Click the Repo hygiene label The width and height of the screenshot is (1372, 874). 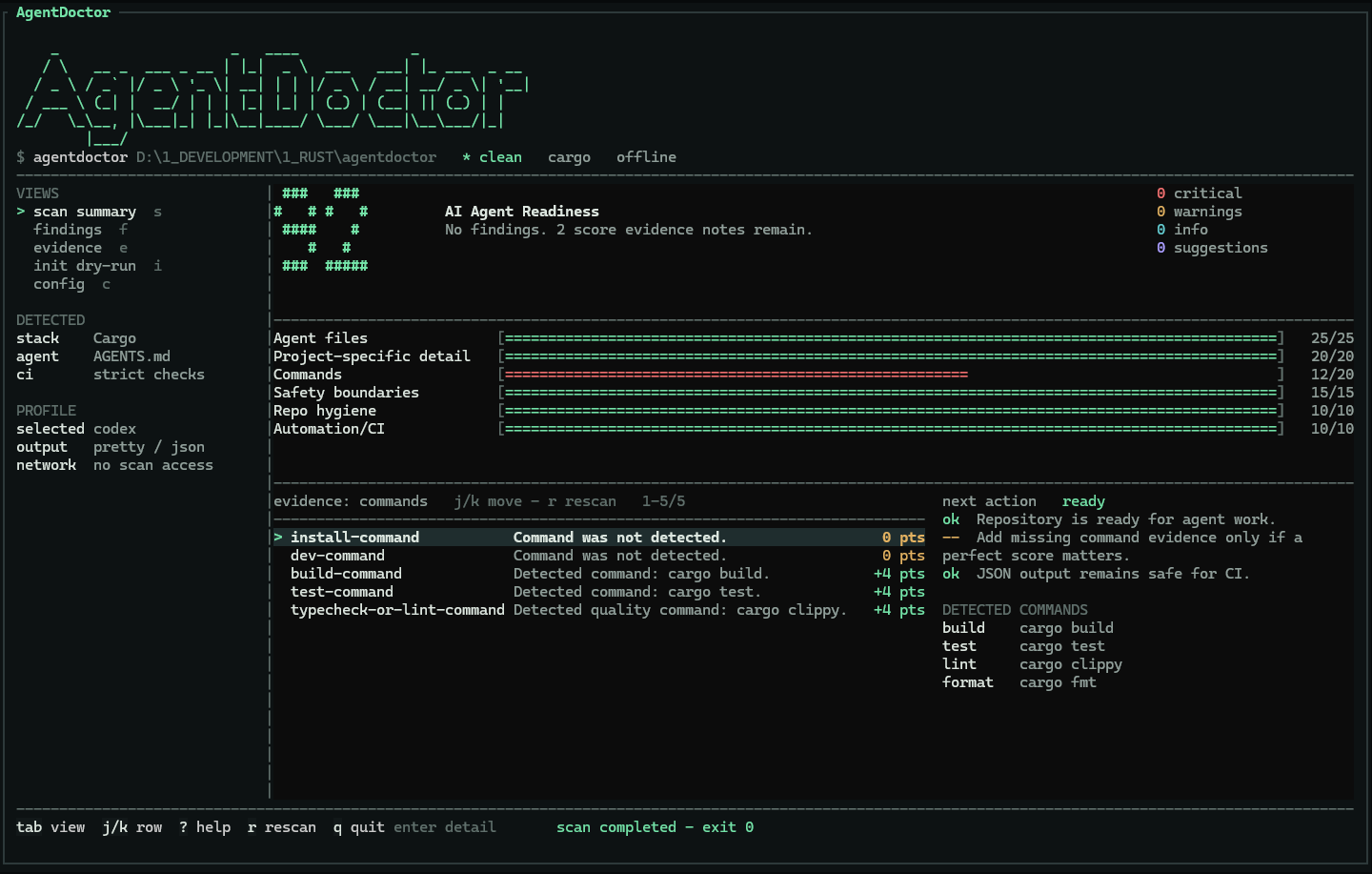325,411
